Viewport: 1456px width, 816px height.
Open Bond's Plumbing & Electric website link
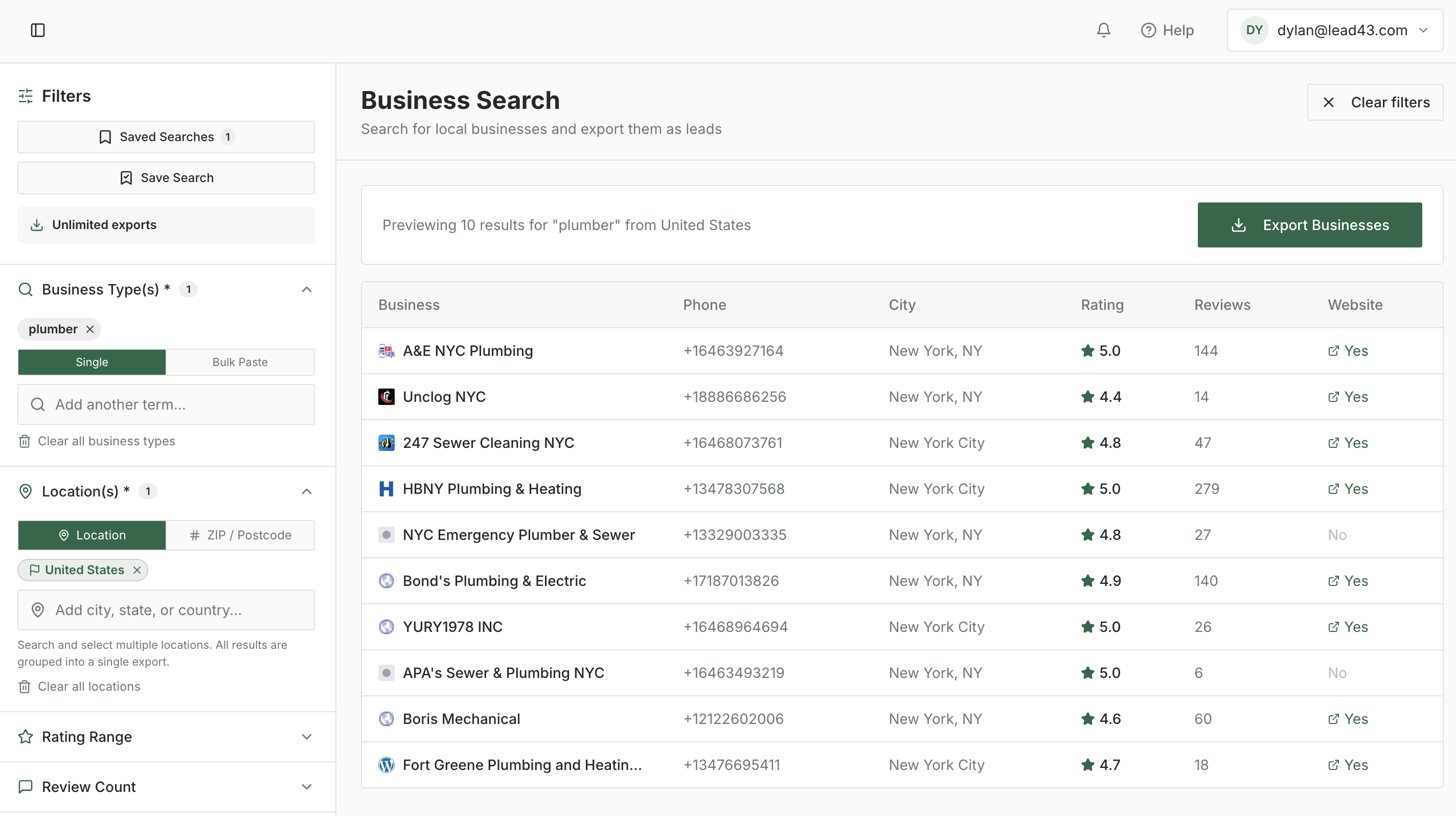[1348, 581]
